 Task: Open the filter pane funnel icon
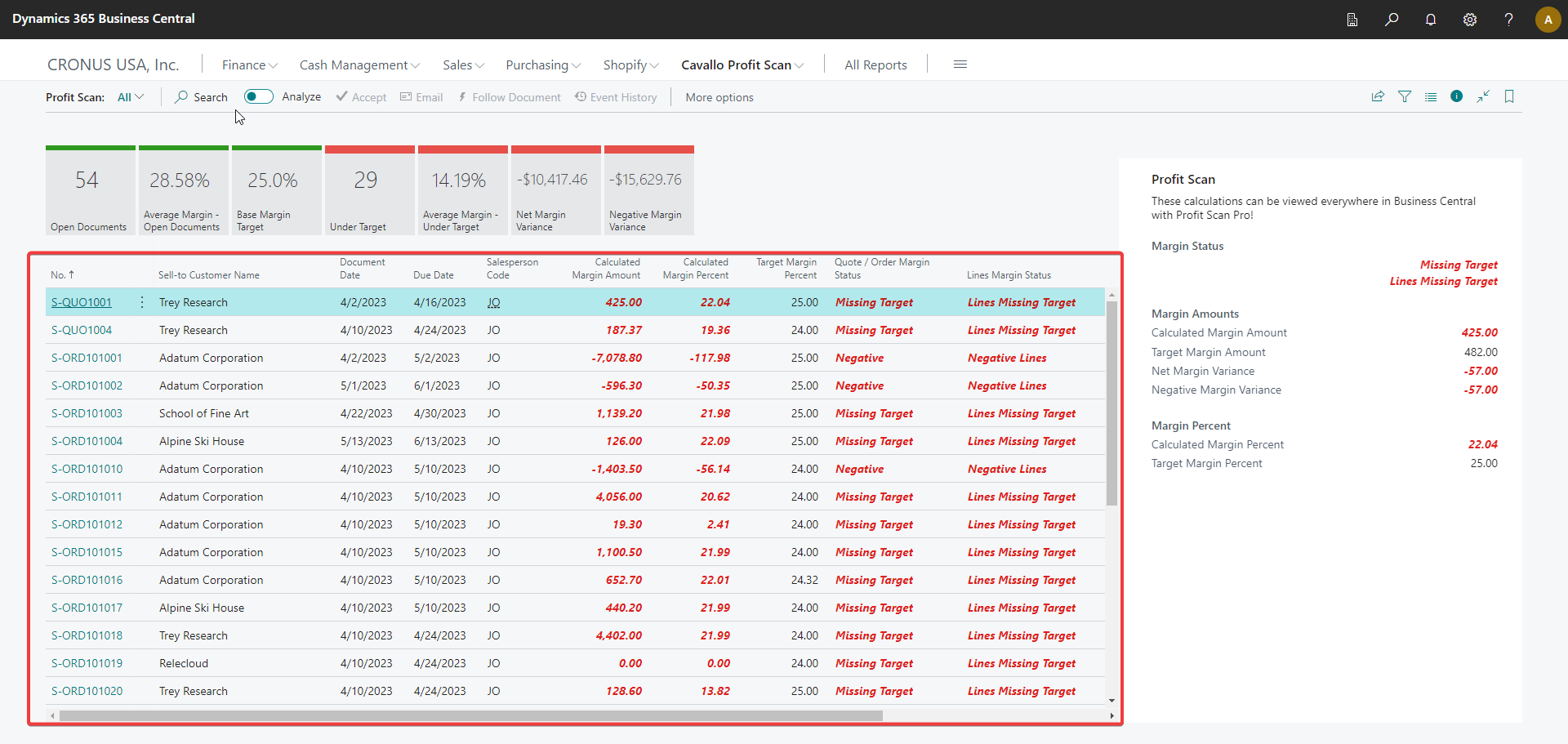[x=1404, y=96]
